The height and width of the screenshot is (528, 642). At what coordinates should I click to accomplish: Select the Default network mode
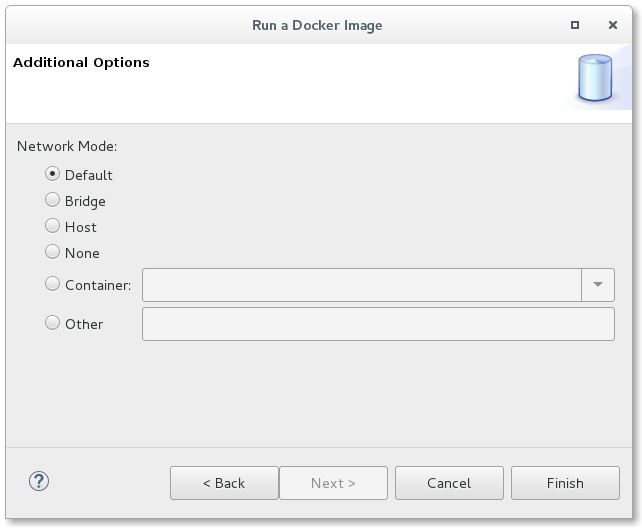[53, 174]
